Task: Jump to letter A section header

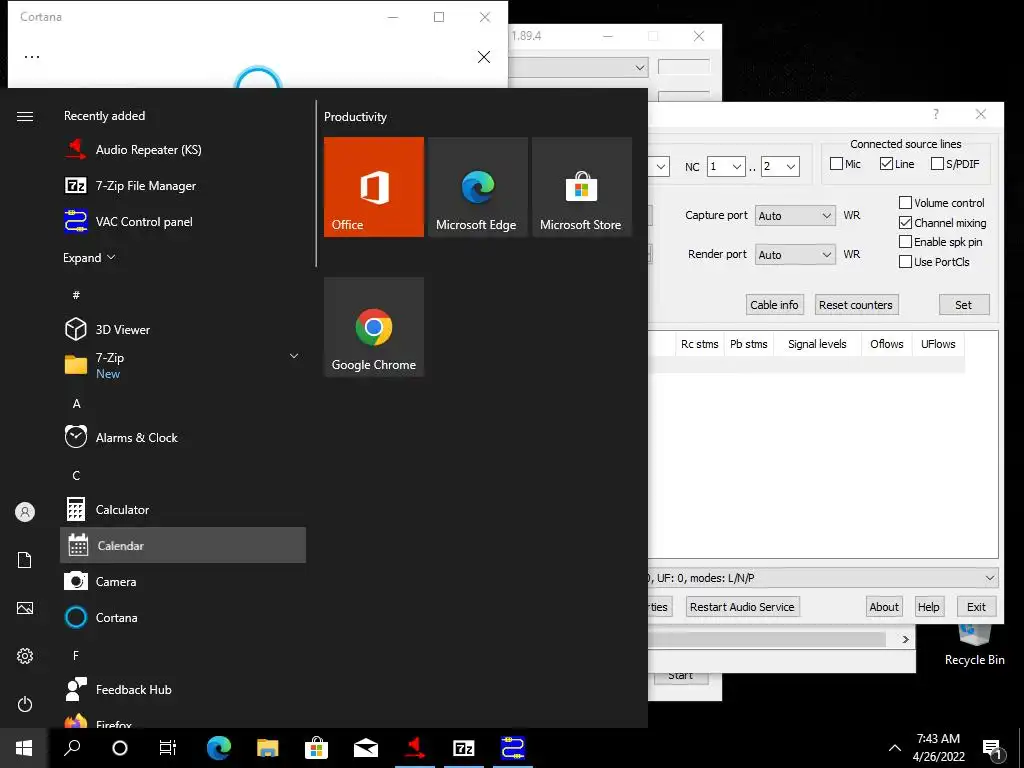Action: point(76,404)
